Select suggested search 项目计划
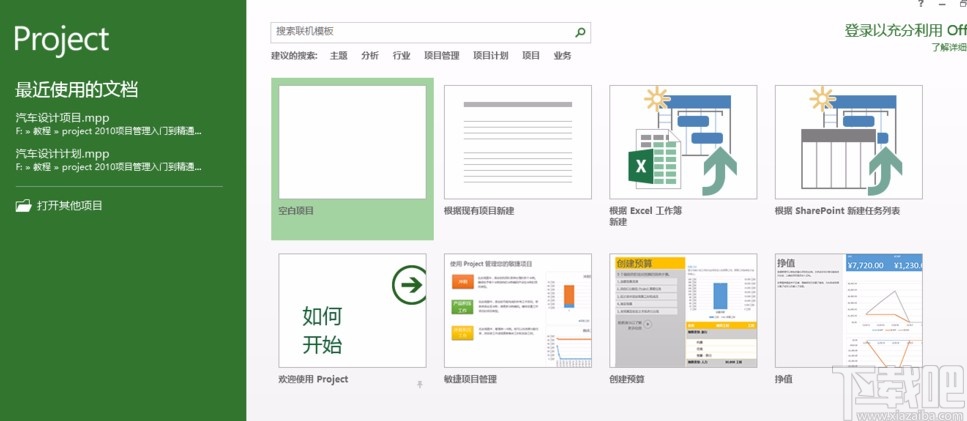The width and height of the screenshot is (967, 421). pyautogui.click(x=491, y=55)
